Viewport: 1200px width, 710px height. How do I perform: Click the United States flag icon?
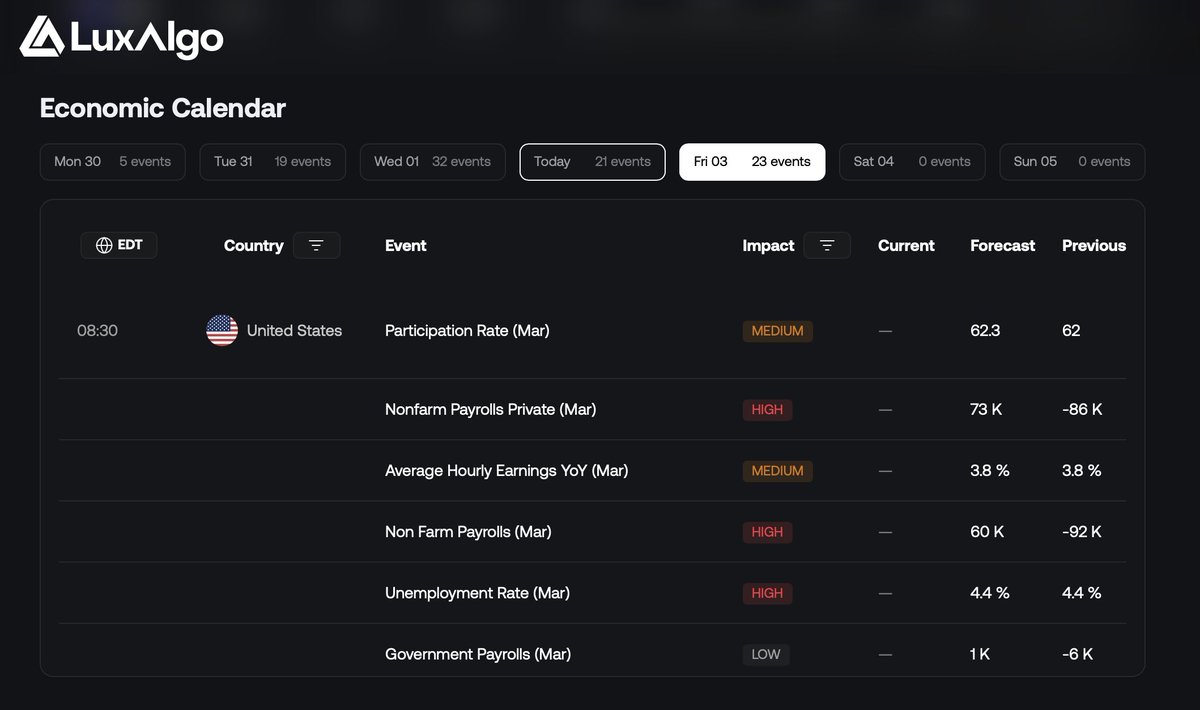[222, 330]
